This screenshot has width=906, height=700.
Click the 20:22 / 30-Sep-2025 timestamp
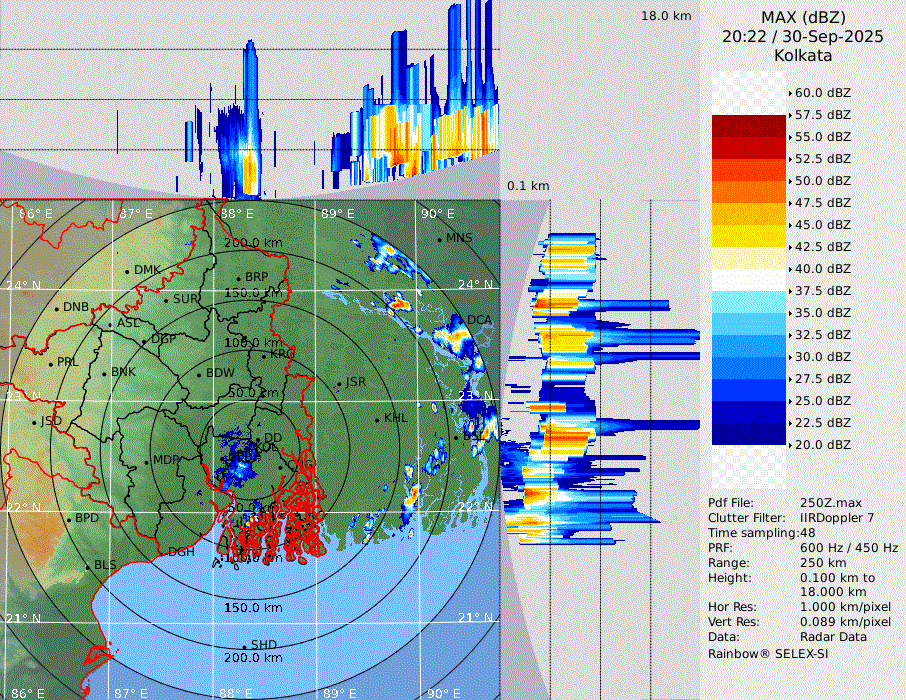(803, 36)
